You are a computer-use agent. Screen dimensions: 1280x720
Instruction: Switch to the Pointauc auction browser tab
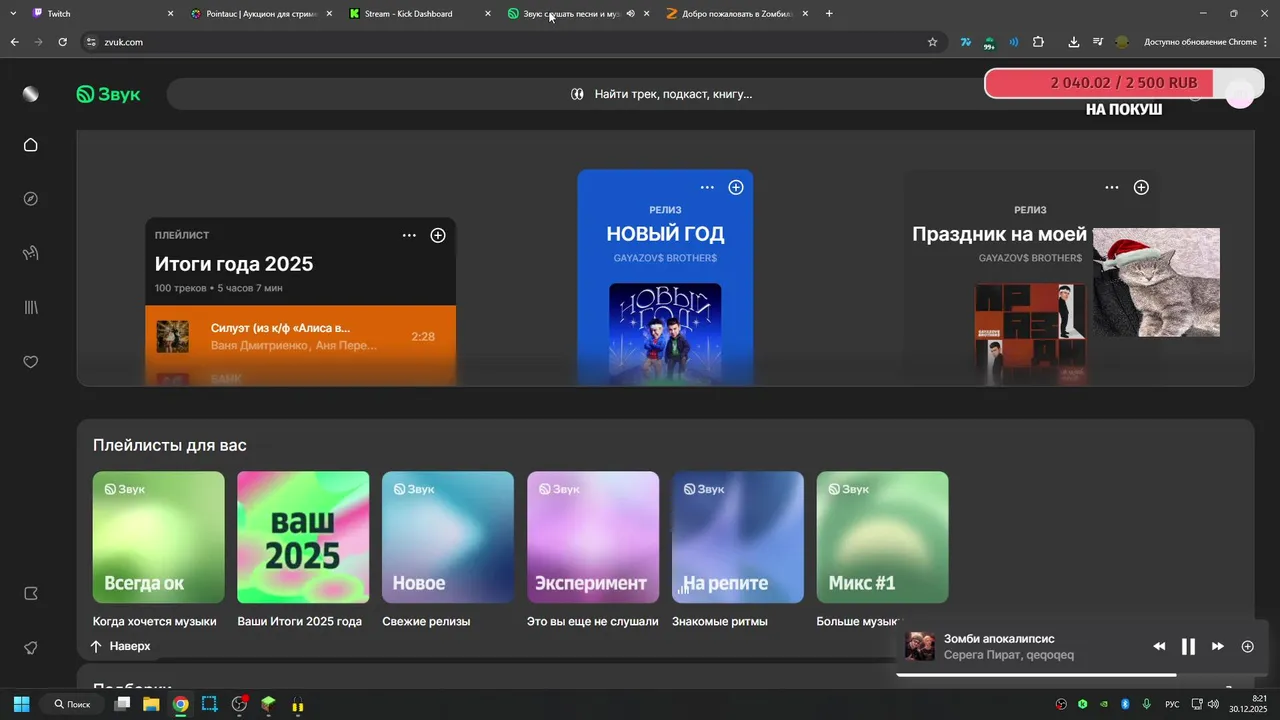pos(260,14)
